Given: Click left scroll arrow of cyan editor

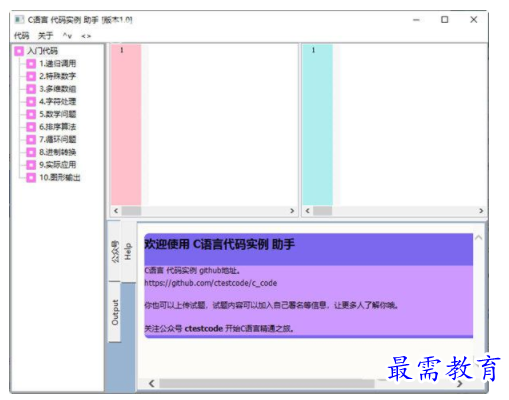Looking at the screenshot, I should click(x=308, y=211).
